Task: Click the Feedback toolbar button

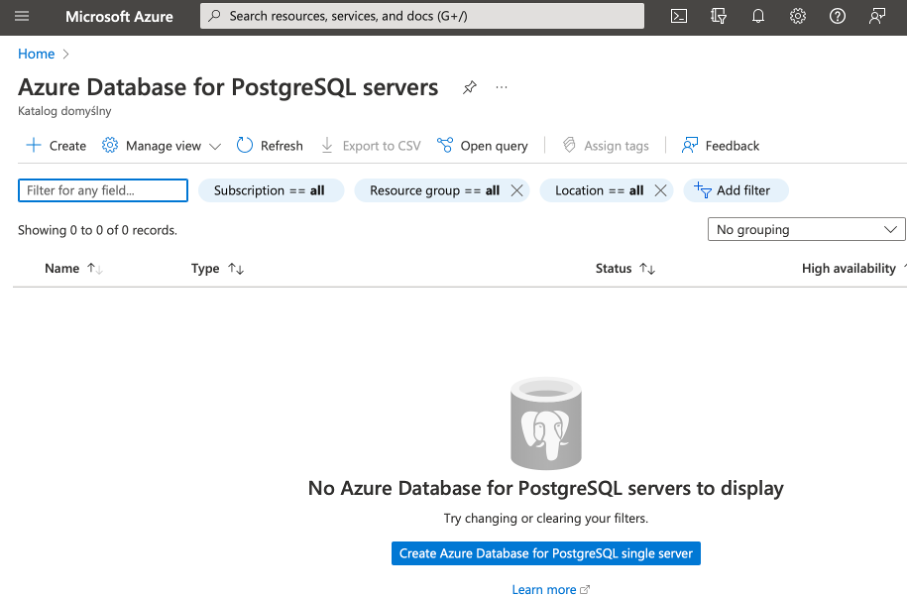Action: [720, 145]
